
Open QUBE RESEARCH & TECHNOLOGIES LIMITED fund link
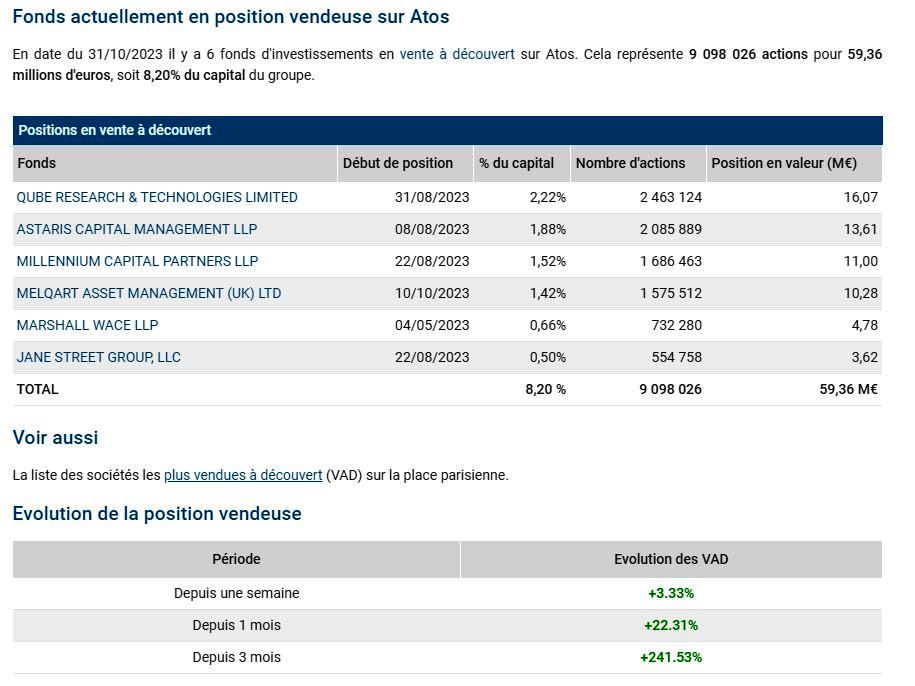coord(157,198)
